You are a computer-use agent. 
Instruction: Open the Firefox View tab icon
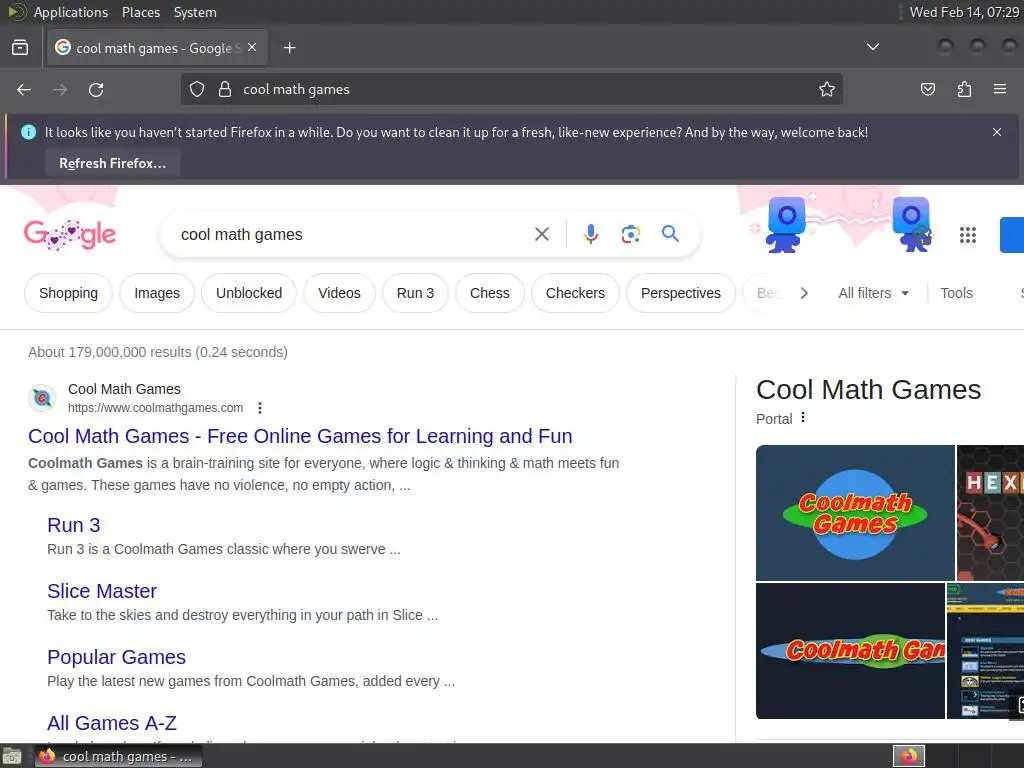pos(20,48)
